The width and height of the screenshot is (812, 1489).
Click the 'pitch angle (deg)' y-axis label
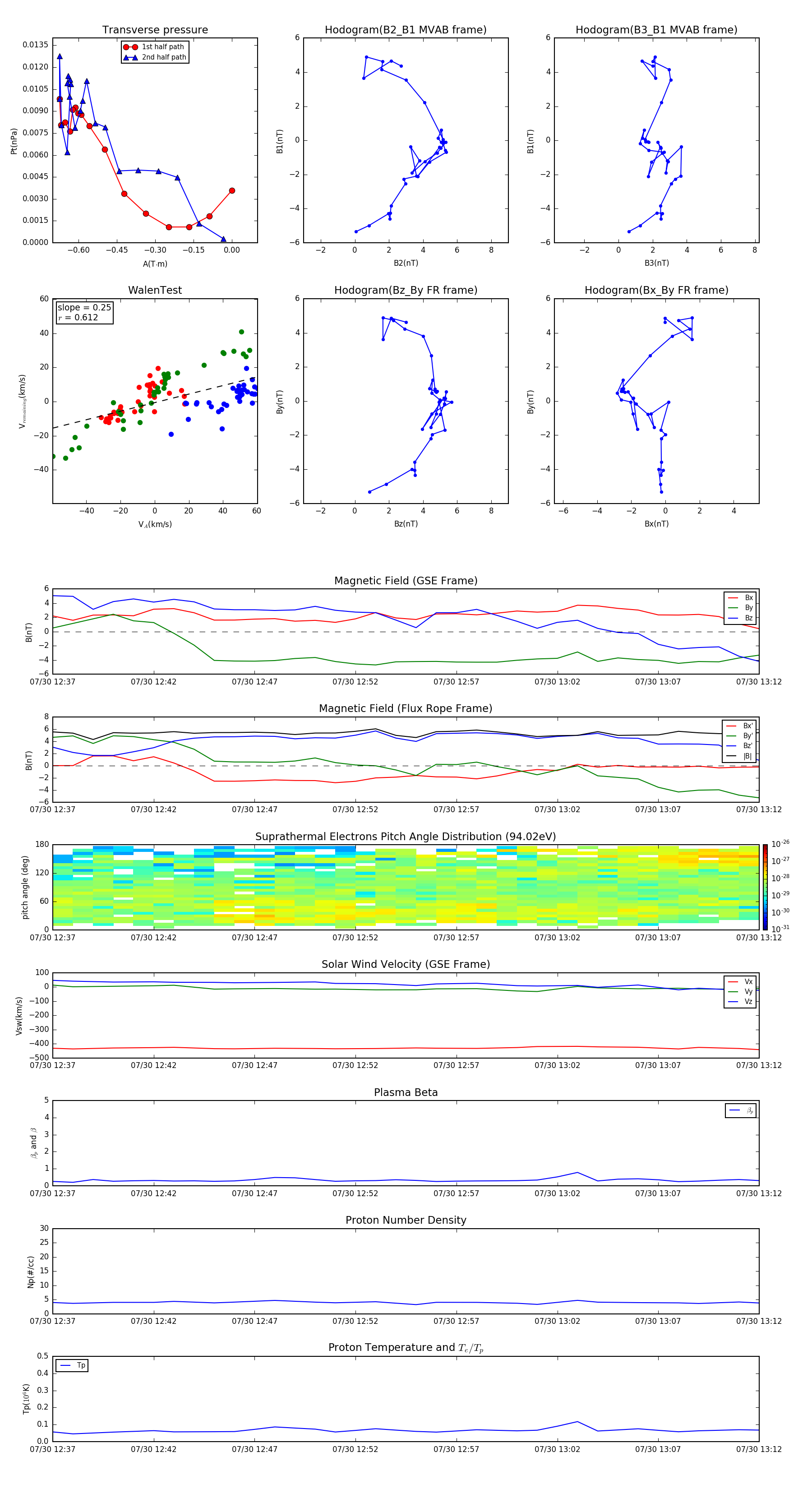pyautogui.click(x=25, y=887)
